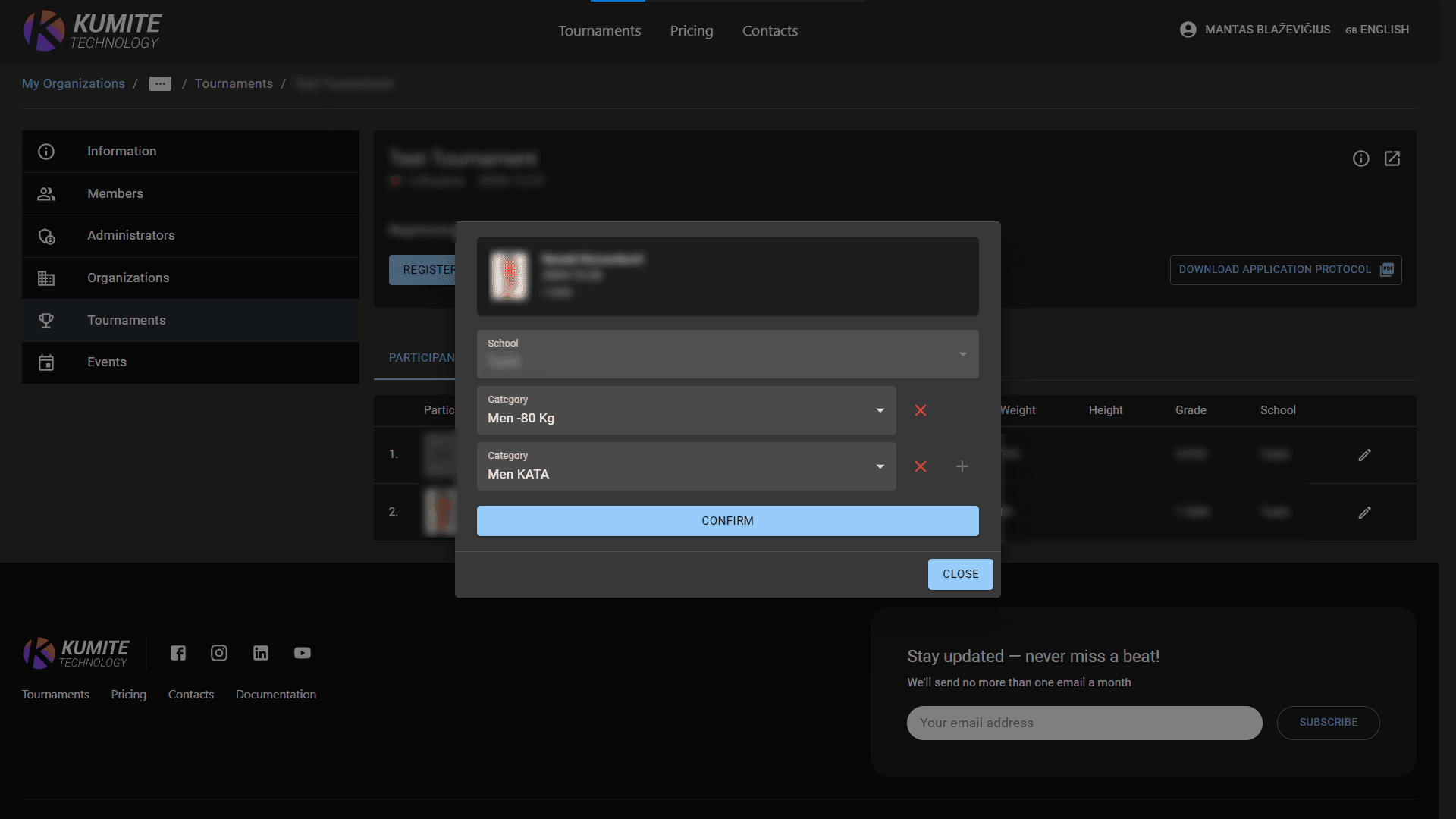Click the email address input field
1456x819 pixels.
coord(1084,723)
